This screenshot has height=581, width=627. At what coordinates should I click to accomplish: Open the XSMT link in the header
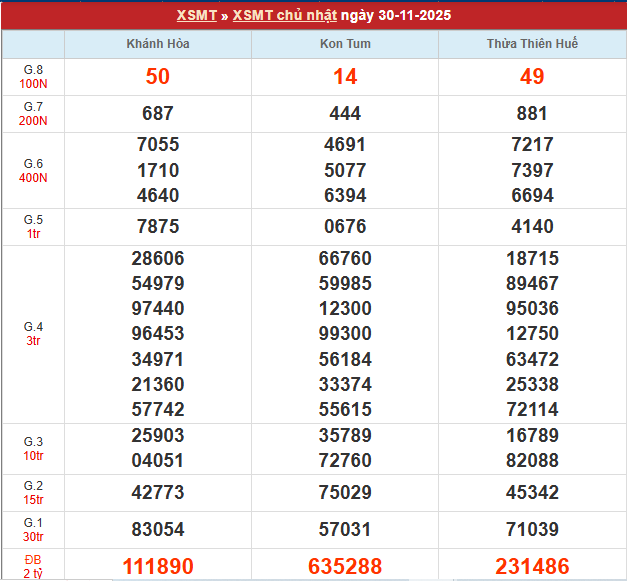coord(197,15)
